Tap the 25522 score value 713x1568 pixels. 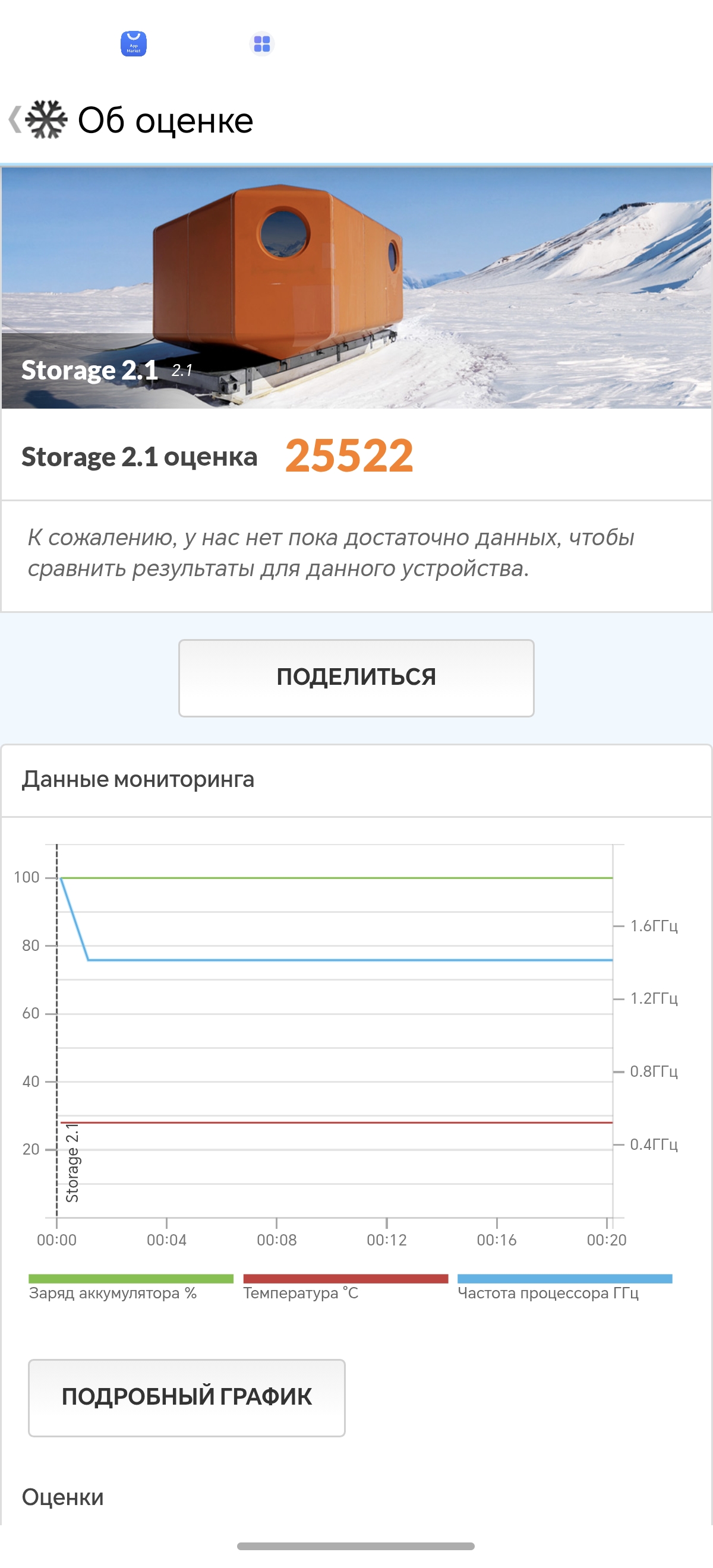[x=349, y=456]
